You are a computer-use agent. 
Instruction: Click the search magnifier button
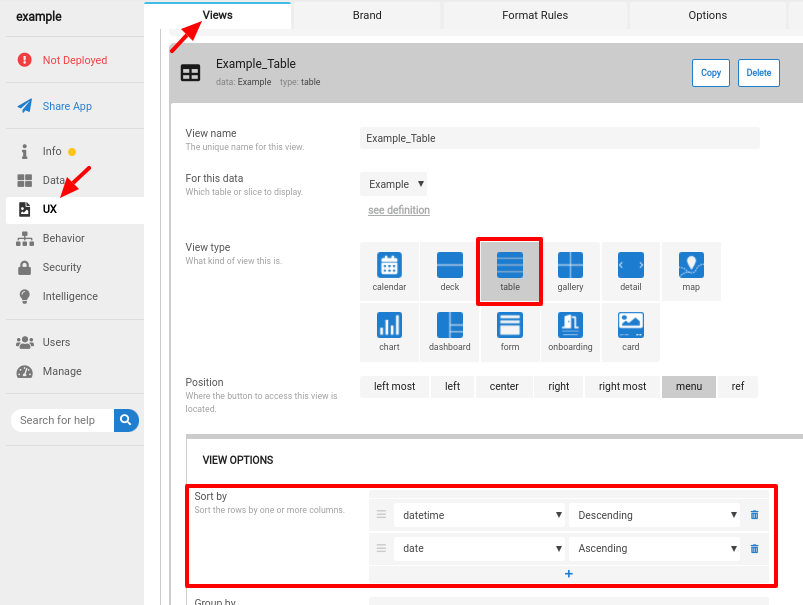(x=126, y=420)
